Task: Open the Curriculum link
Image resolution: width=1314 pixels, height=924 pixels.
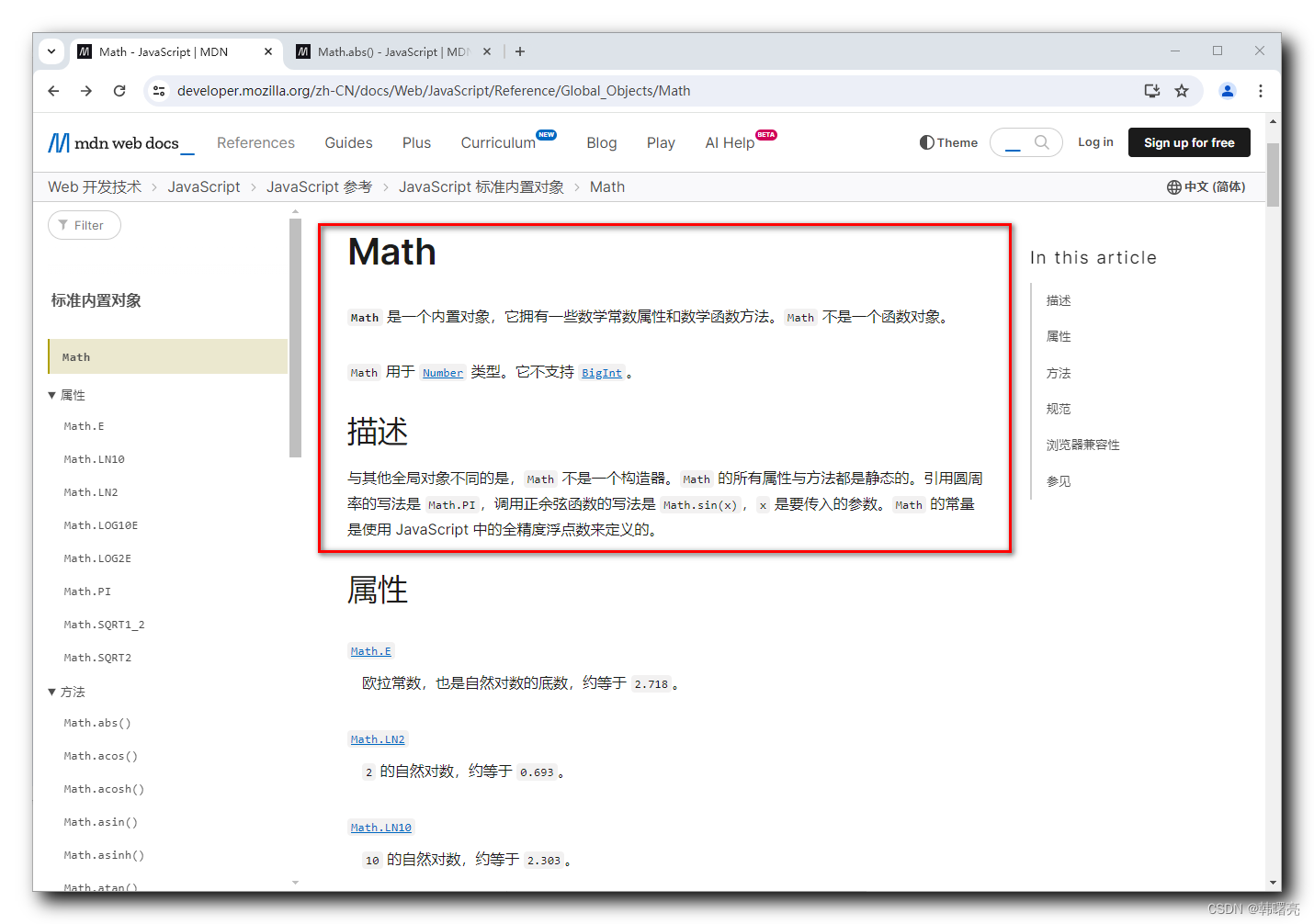Action: pyautogui.click(x=498, y=143)
